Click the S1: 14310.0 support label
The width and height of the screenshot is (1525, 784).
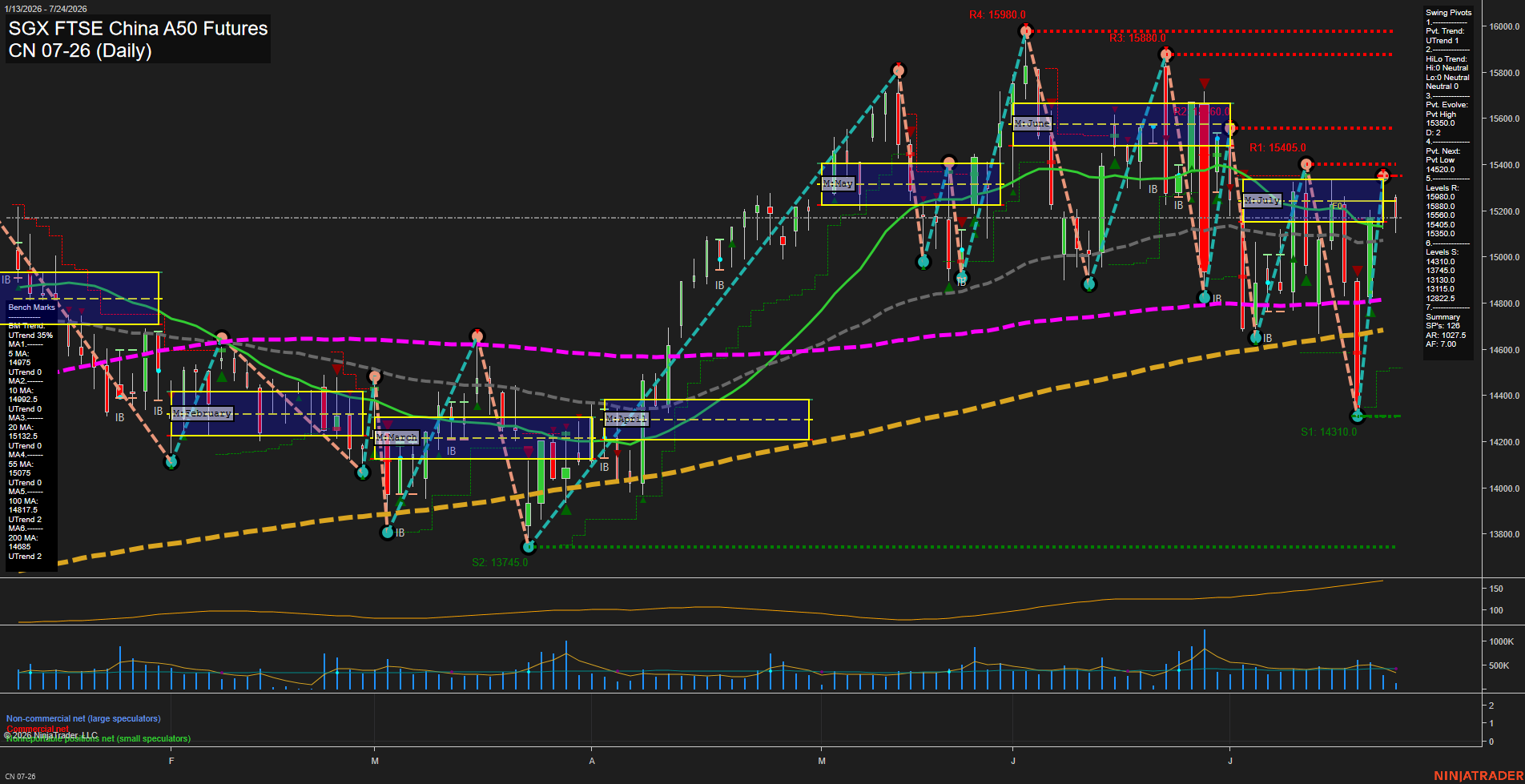point(1329,432)
